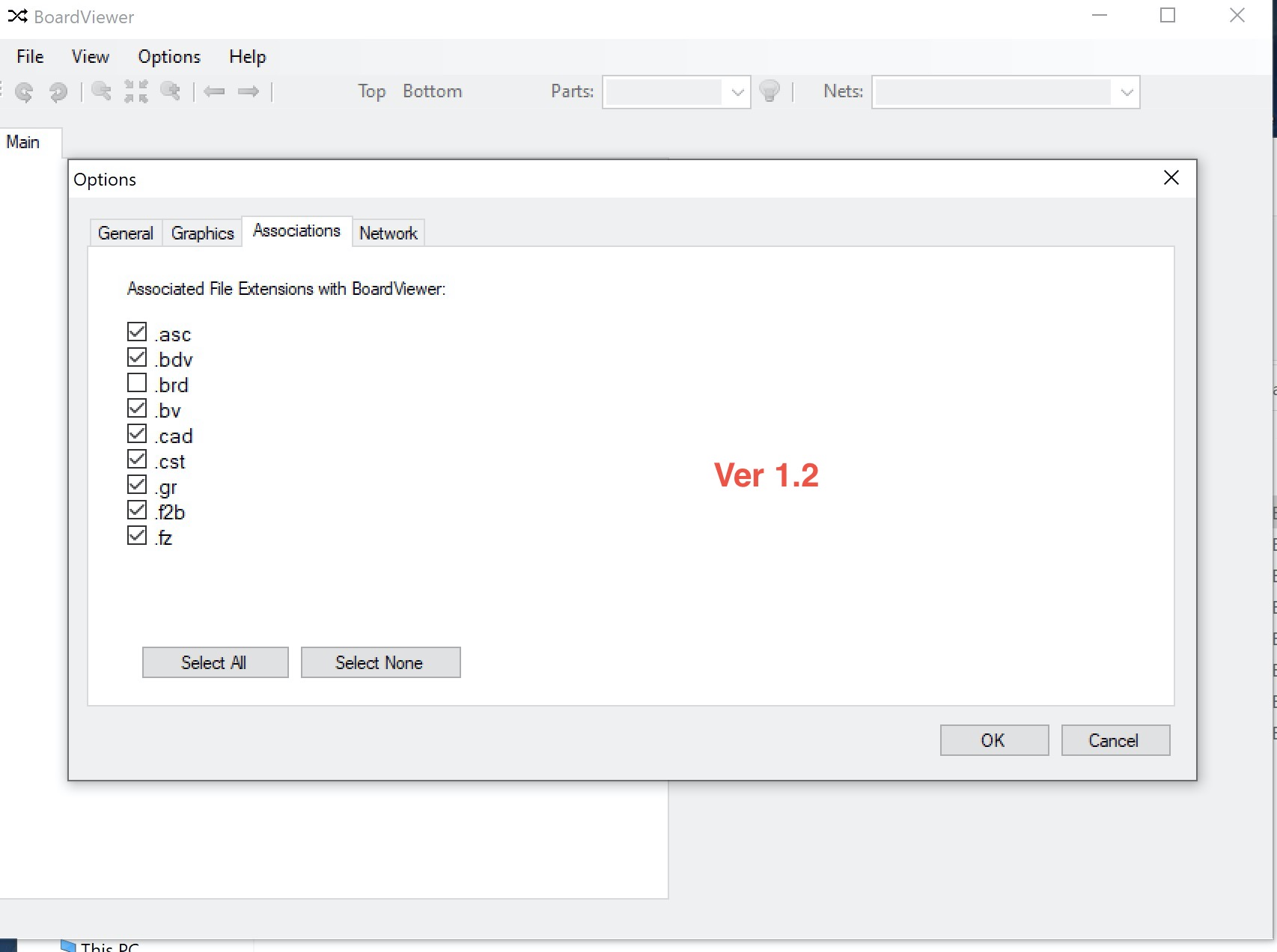Cancel the Options dialog
Screen dimensions: 1277x952
pyautogui.click(x=1115, y=740)
